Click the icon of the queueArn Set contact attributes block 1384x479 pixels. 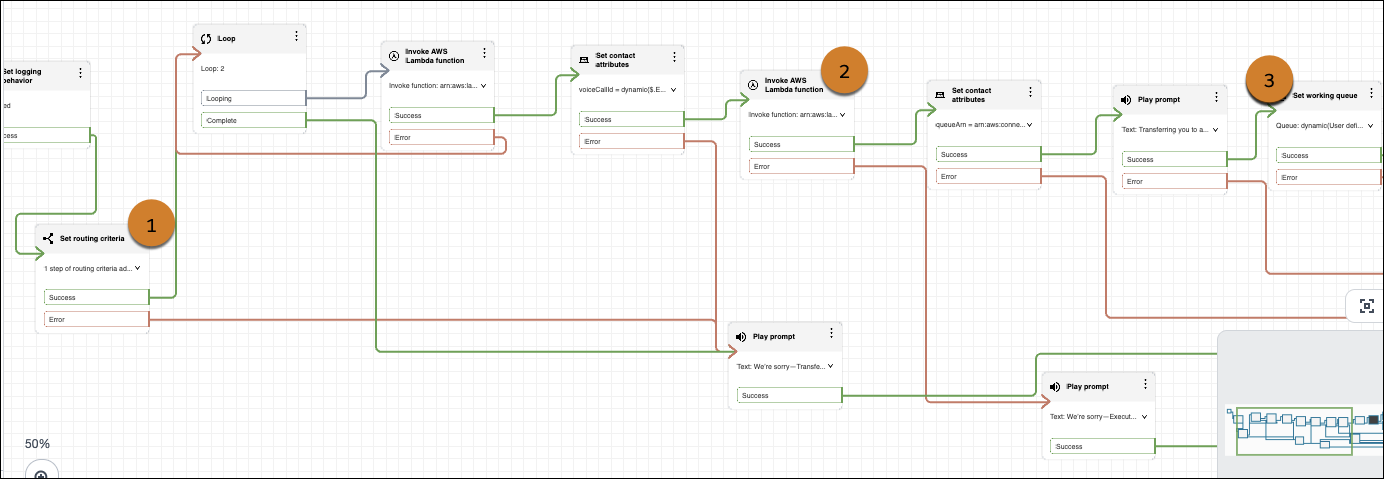(x=941, y=96)
